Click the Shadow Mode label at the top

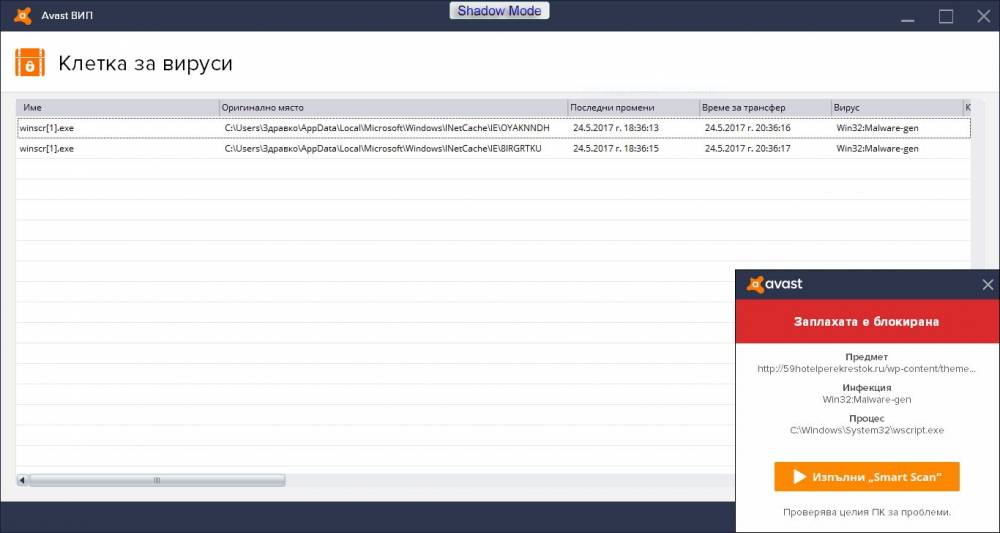pyautogui.click(x=499, y=11)
